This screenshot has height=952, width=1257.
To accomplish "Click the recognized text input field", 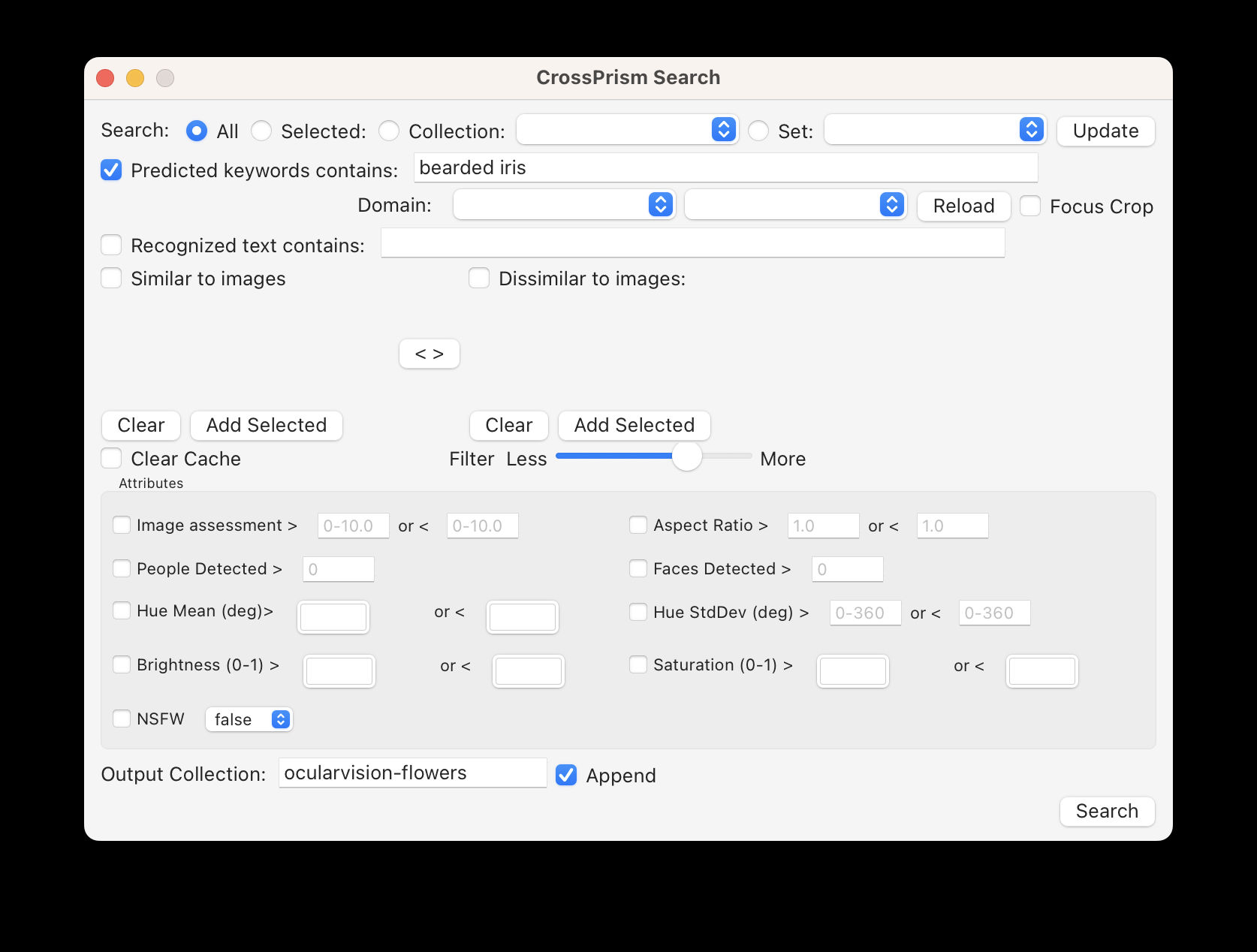I will tap(693, 243).
